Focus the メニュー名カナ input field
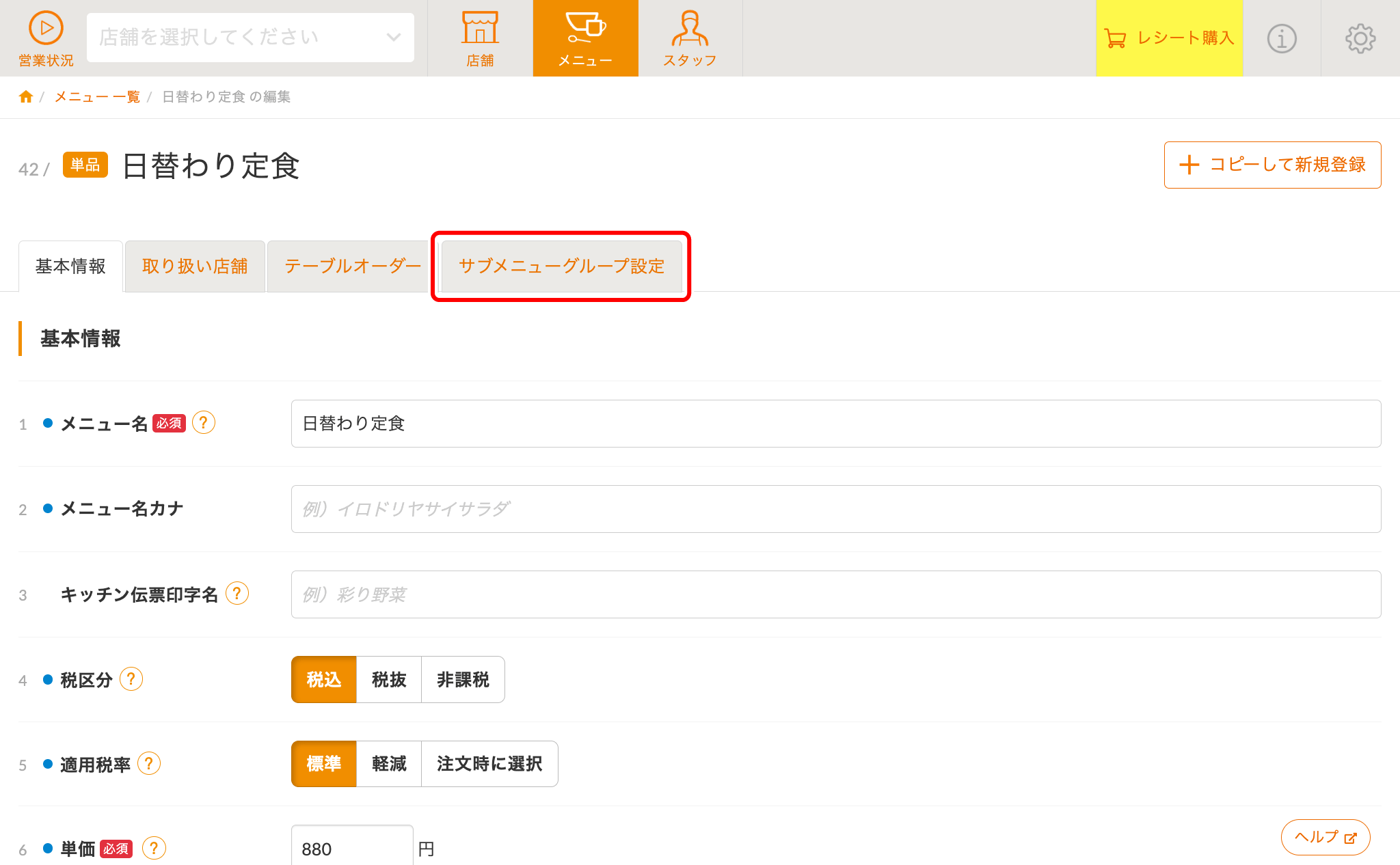This screenshot has height=865, width=1400. tap(836, 509)
